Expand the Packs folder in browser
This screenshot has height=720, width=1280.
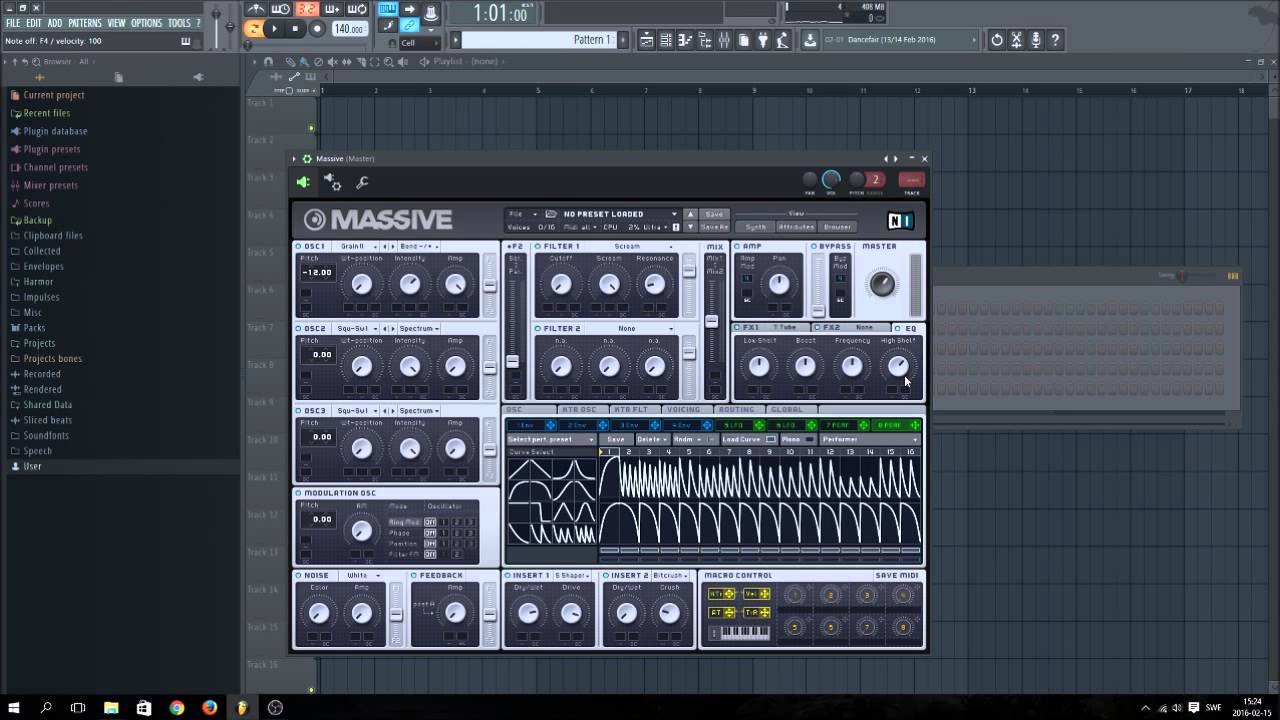coord(34,328)
